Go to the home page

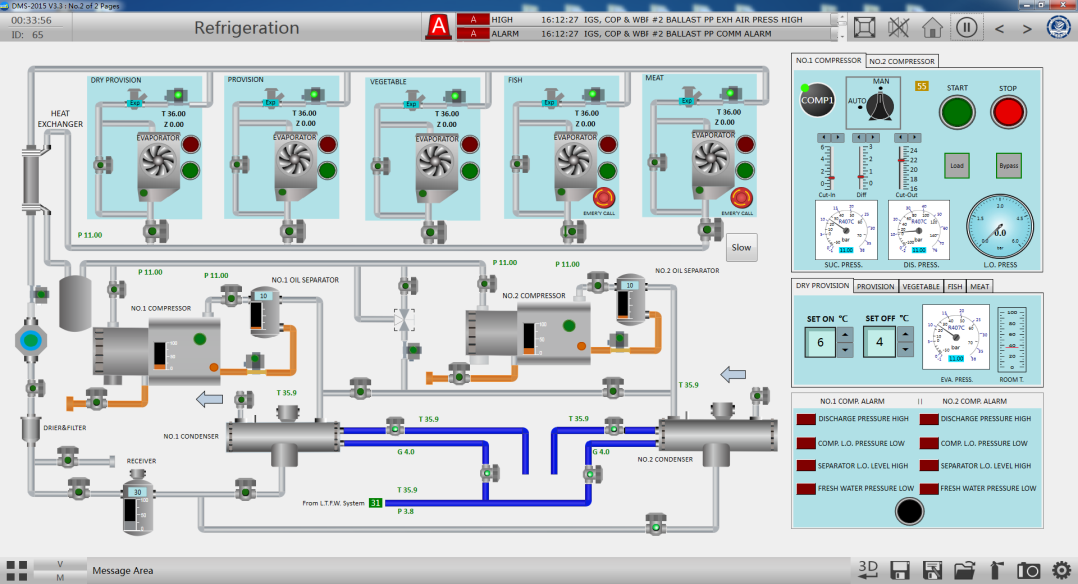pyautogui.click(x=933, y=27)
